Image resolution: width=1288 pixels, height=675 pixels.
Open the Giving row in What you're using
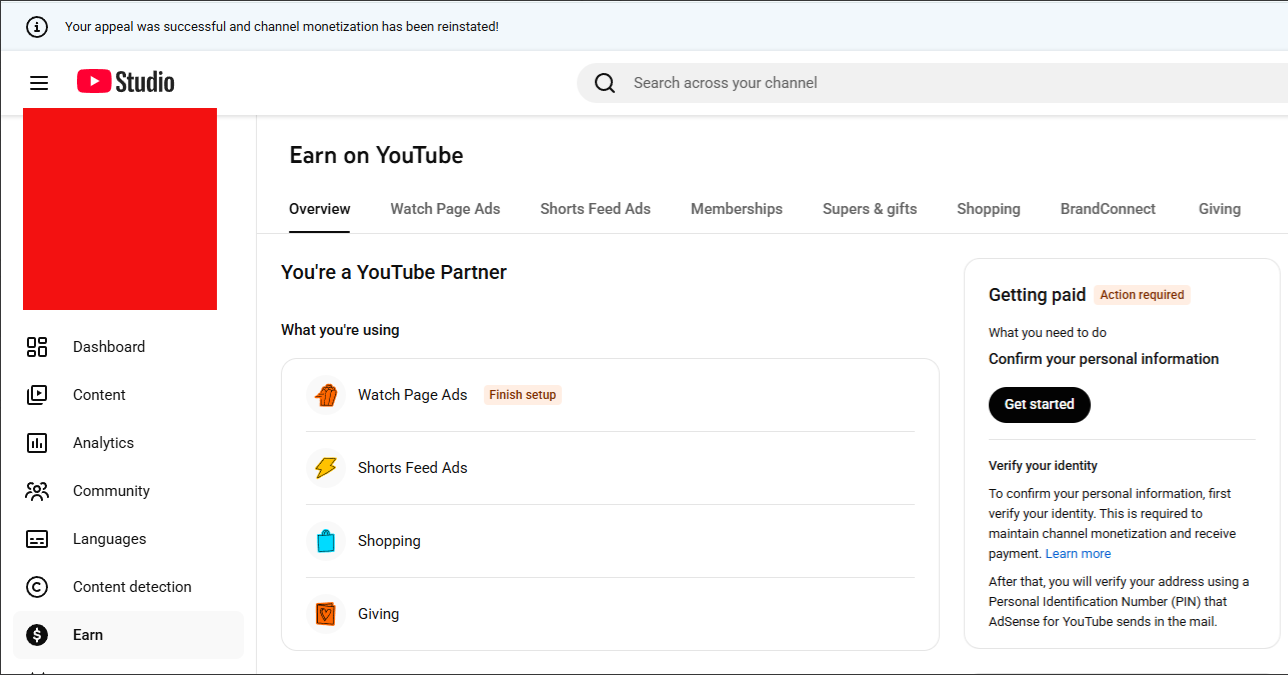tap(610, 614)
